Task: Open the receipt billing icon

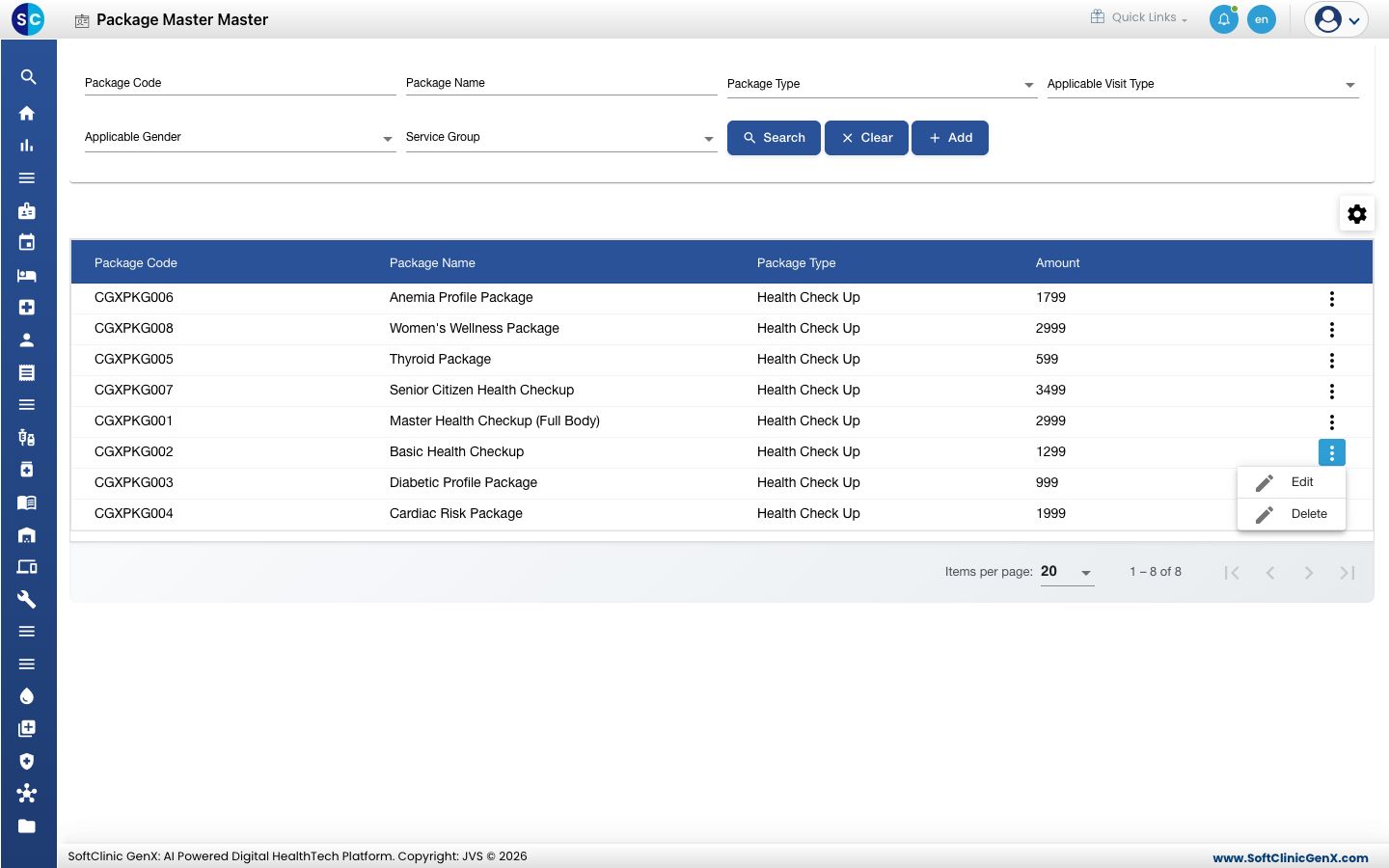Action: pyautogui.click(x=27, y=372)
